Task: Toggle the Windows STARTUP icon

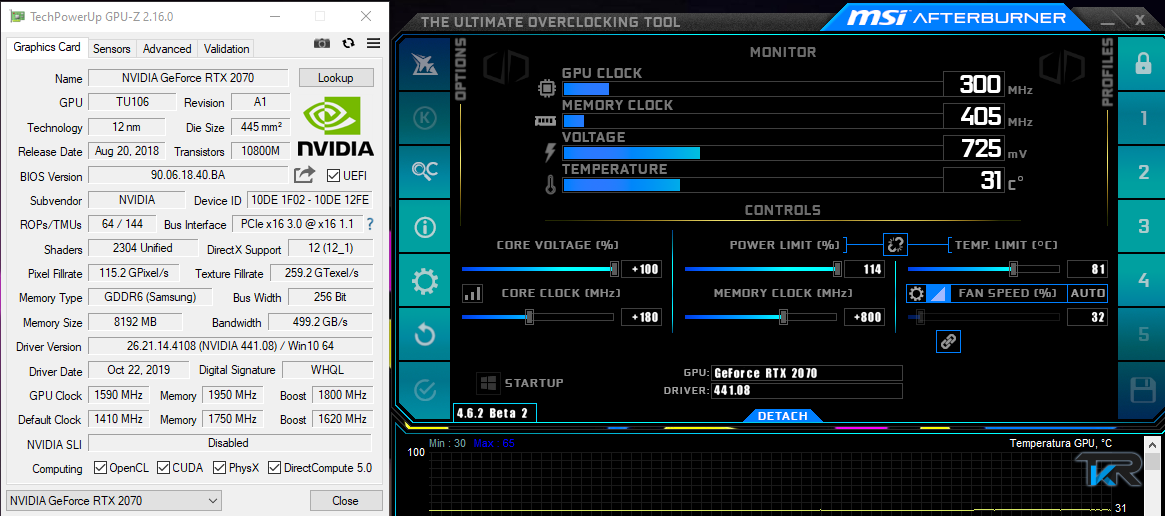Action: tap(487, 384)
